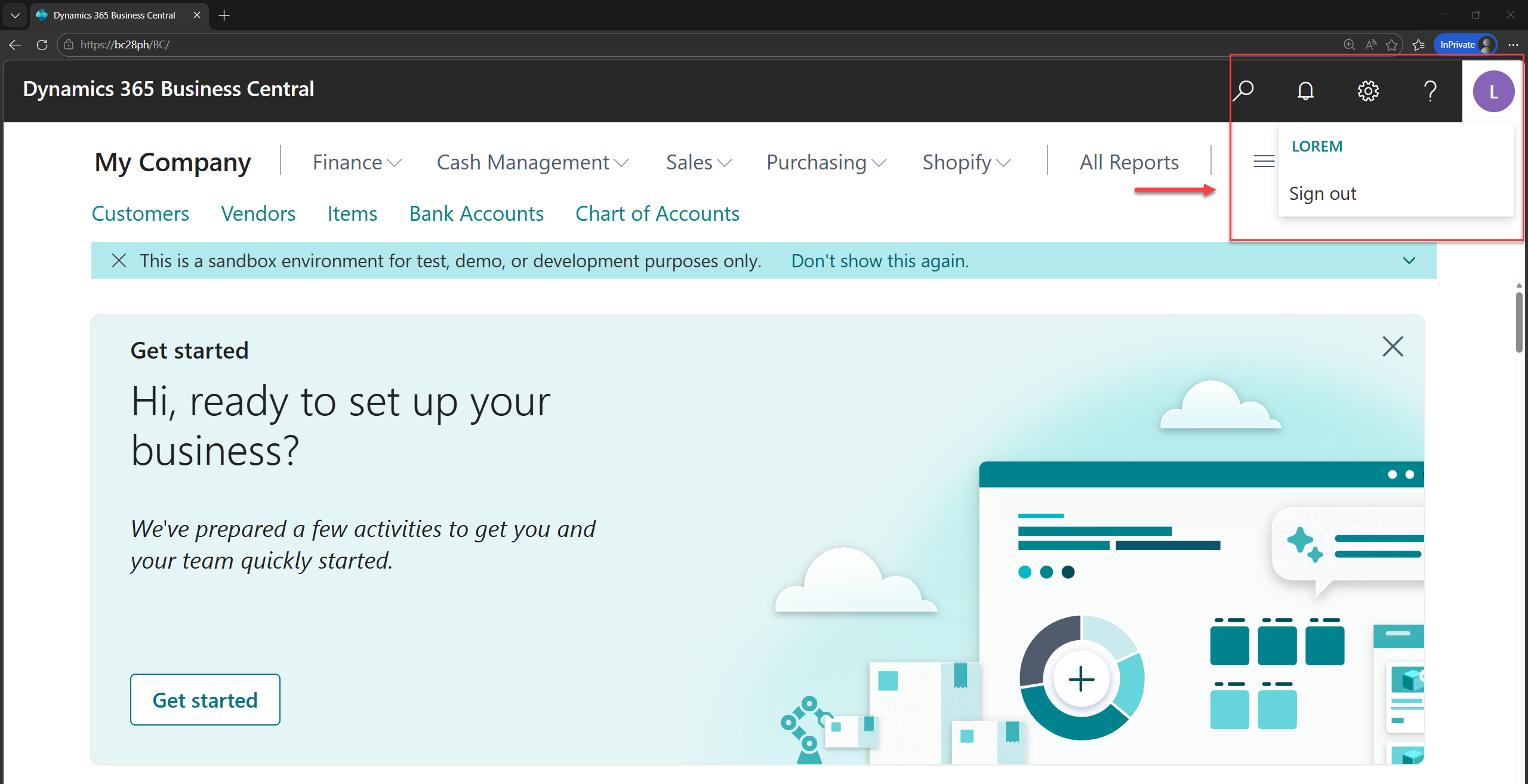Image resolution: width=1528 pixels, height=784 pixels.
Task: Click Don't show this again link
Action: tap(880, 261)
